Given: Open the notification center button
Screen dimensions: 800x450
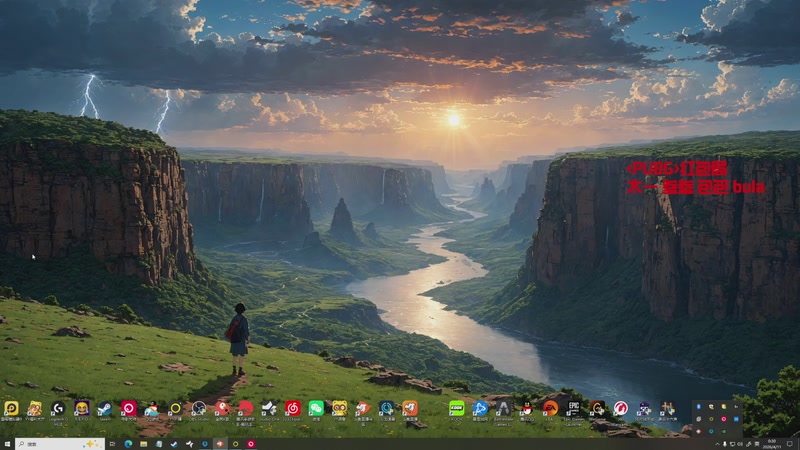Looking at the screenshot, I should click(x=790, y=444).
